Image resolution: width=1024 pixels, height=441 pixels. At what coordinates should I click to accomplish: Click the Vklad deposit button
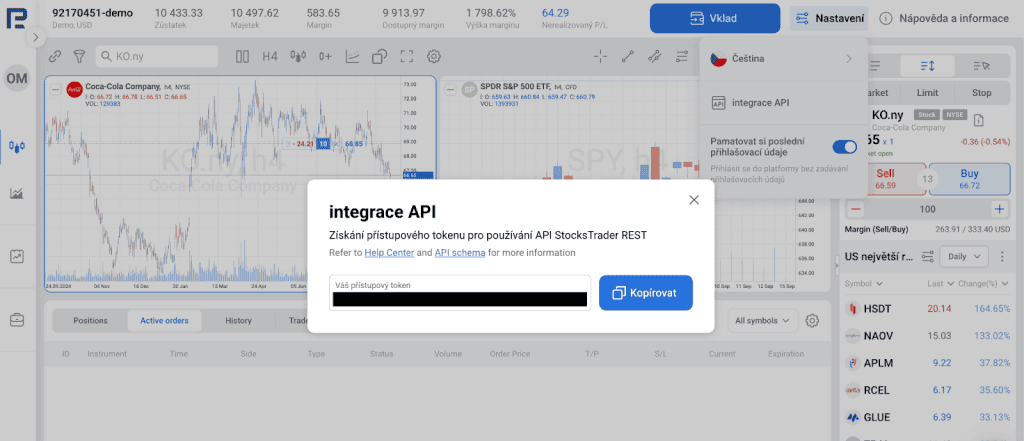coord(715,18)
